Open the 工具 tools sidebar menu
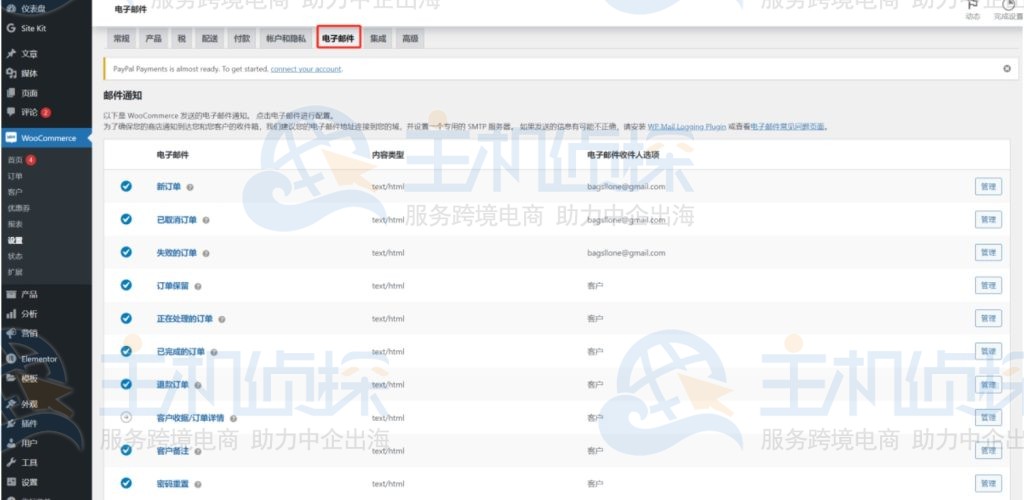The width and height of the screenshot is (1024, 500). click(x=29, y=463)
